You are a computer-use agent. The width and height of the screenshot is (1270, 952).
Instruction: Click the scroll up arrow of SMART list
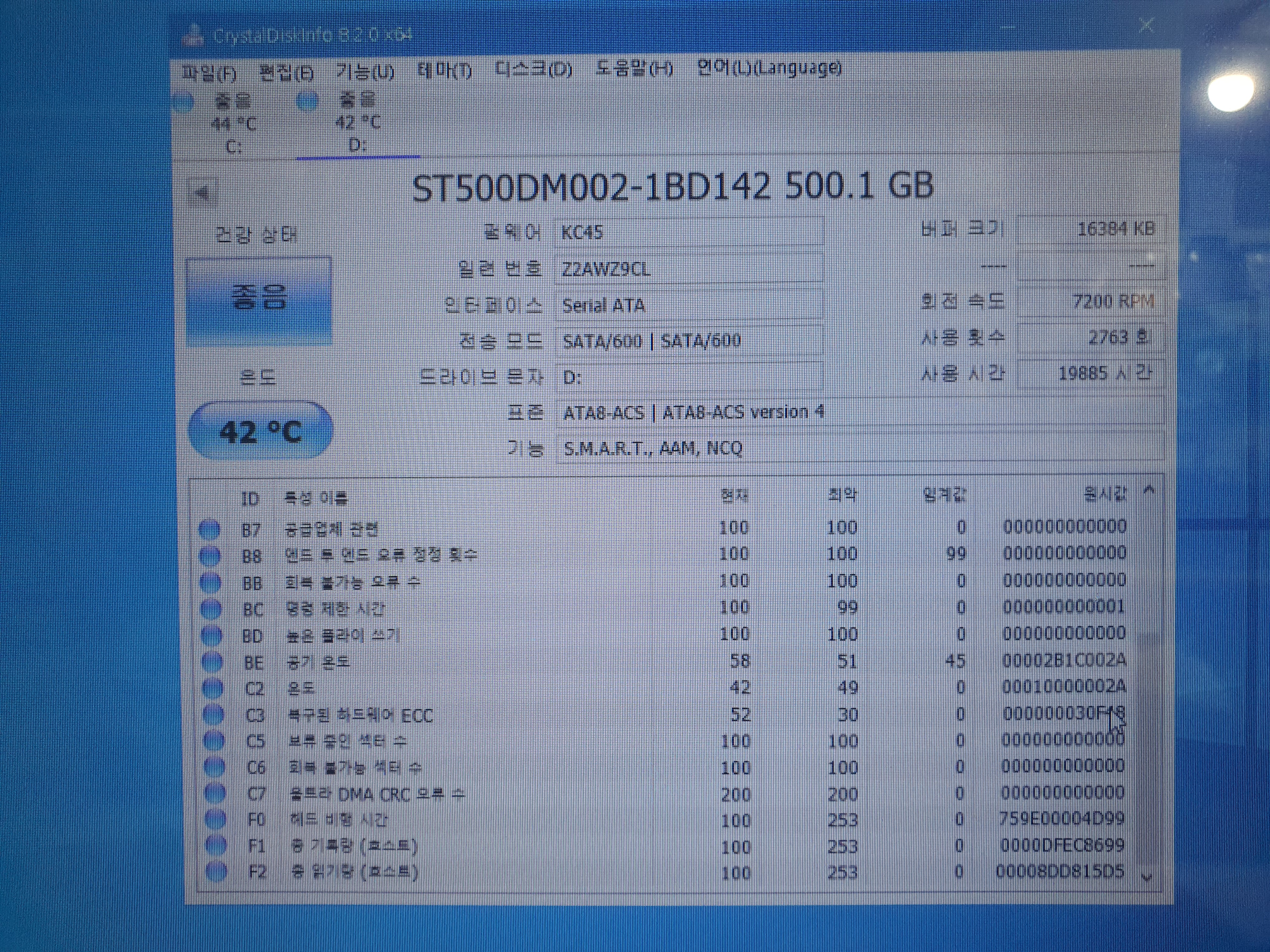[1149, 490]
